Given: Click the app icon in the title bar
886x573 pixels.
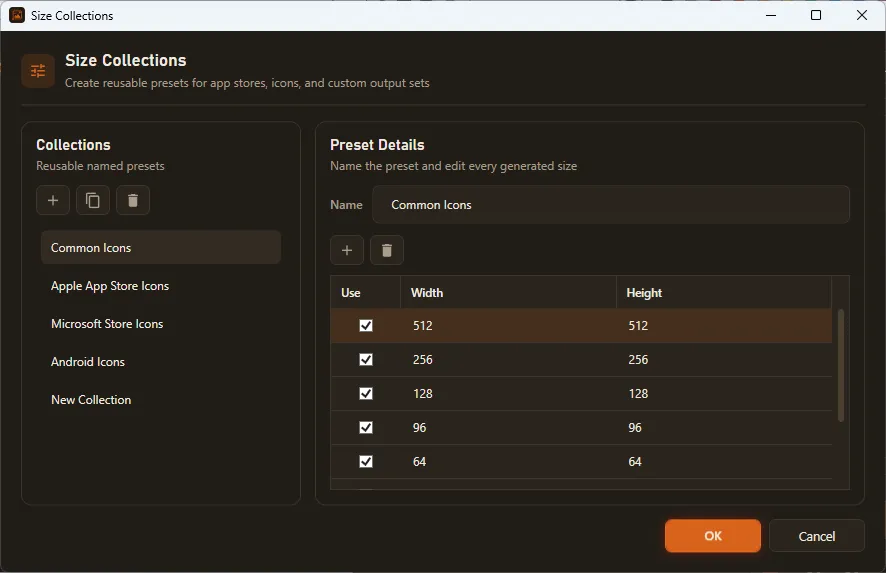Looking at the screenshot, I should [17, 15].
